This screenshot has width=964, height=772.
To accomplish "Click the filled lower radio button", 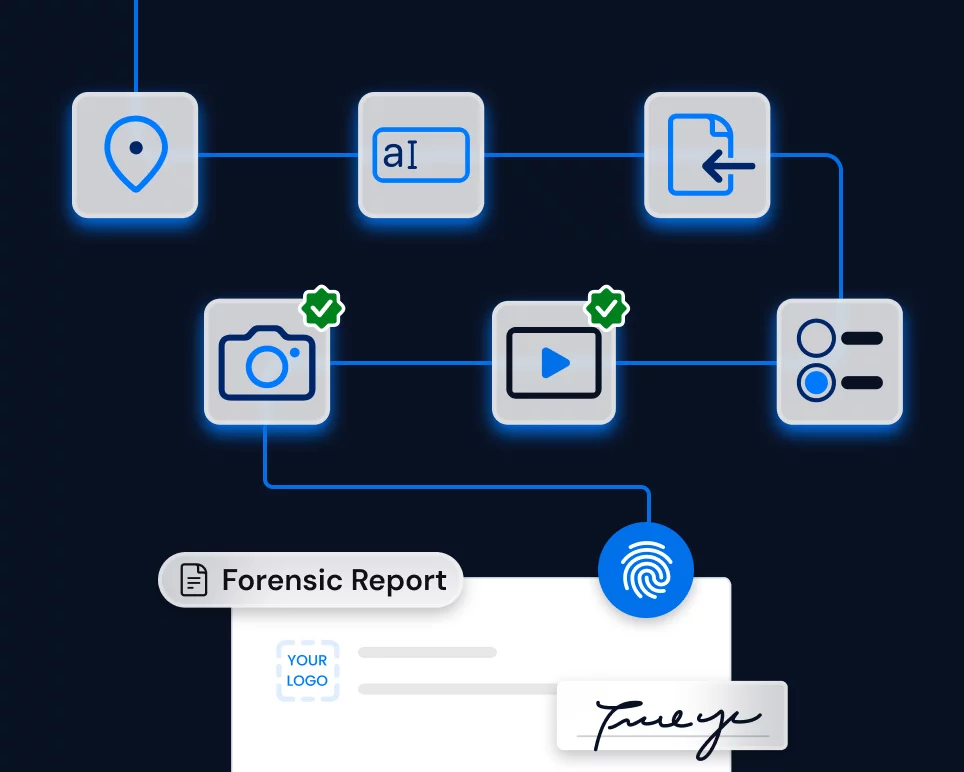I will point(816,383).
